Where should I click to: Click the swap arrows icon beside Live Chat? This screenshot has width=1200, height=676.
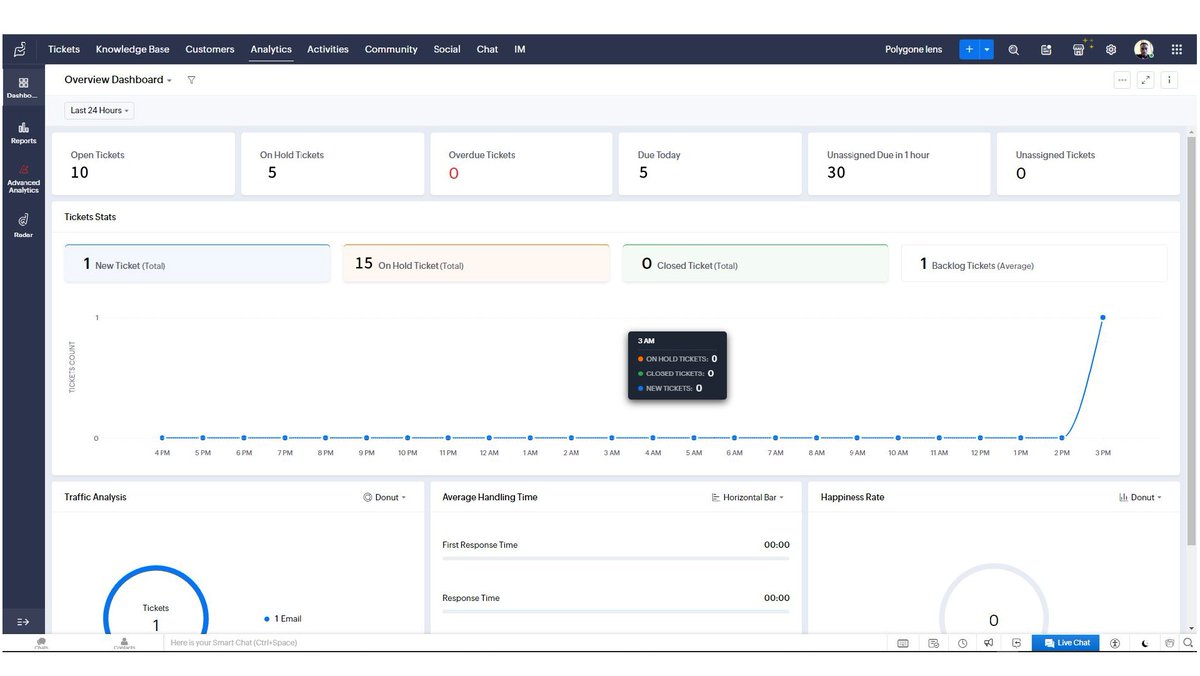click(x=1016, y=643)
